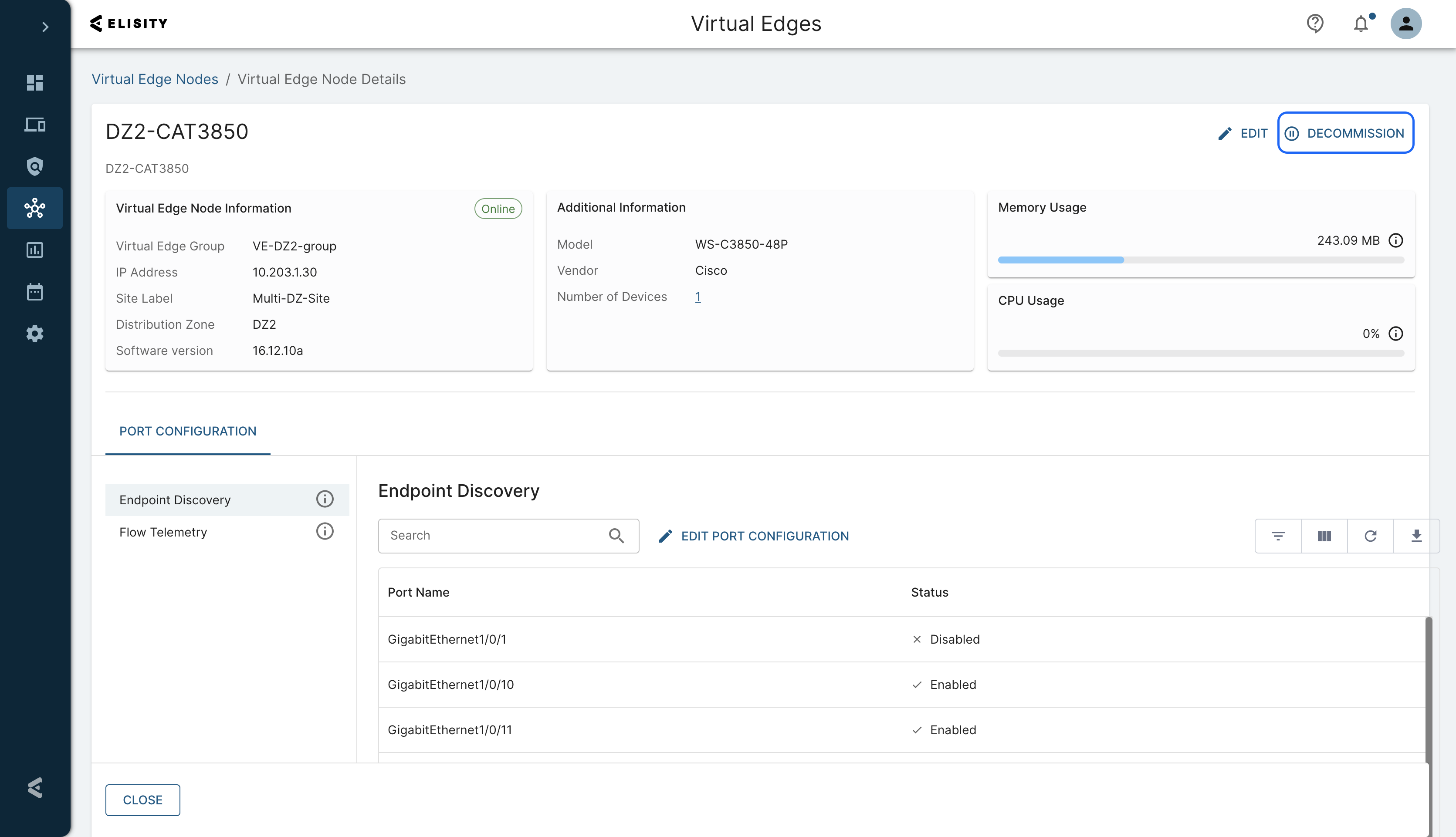The width and height of the screenshot is (1456, 837).
Task: Download the port list
Action: pyautogui.click(x=1416, y=536)
